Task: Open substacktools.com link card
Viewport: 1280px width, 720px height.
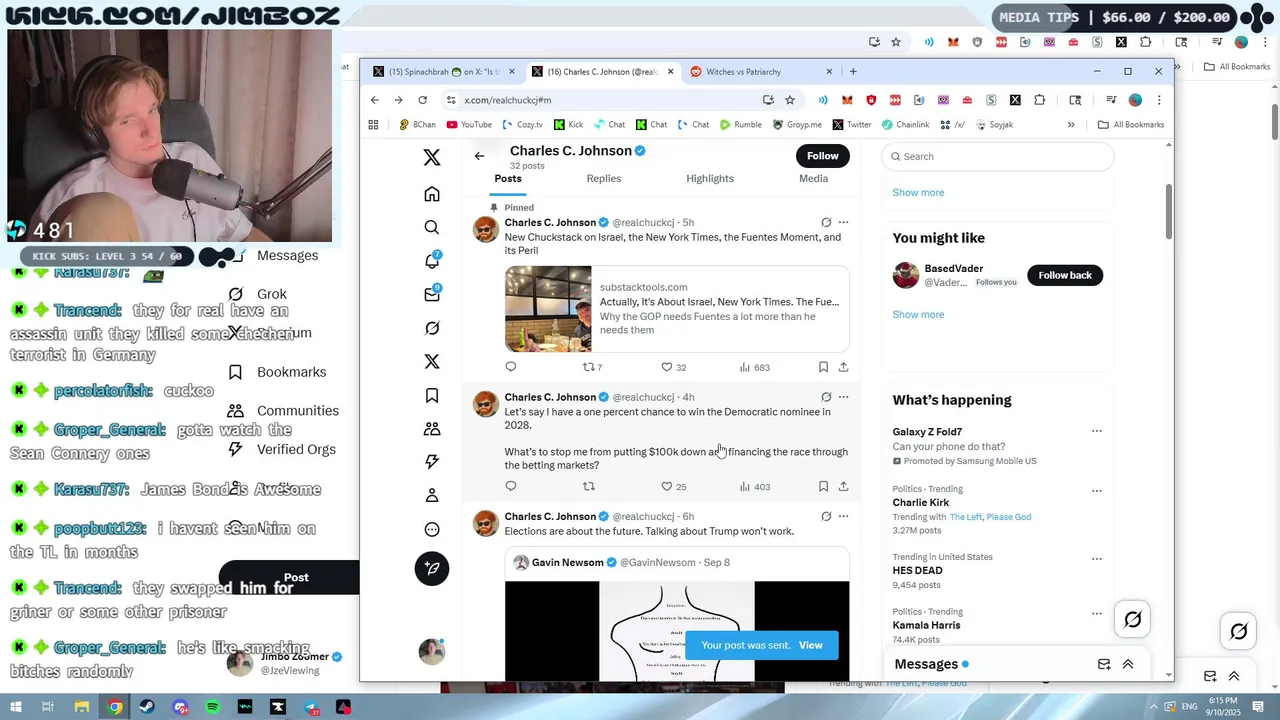Action: (677, 309)
